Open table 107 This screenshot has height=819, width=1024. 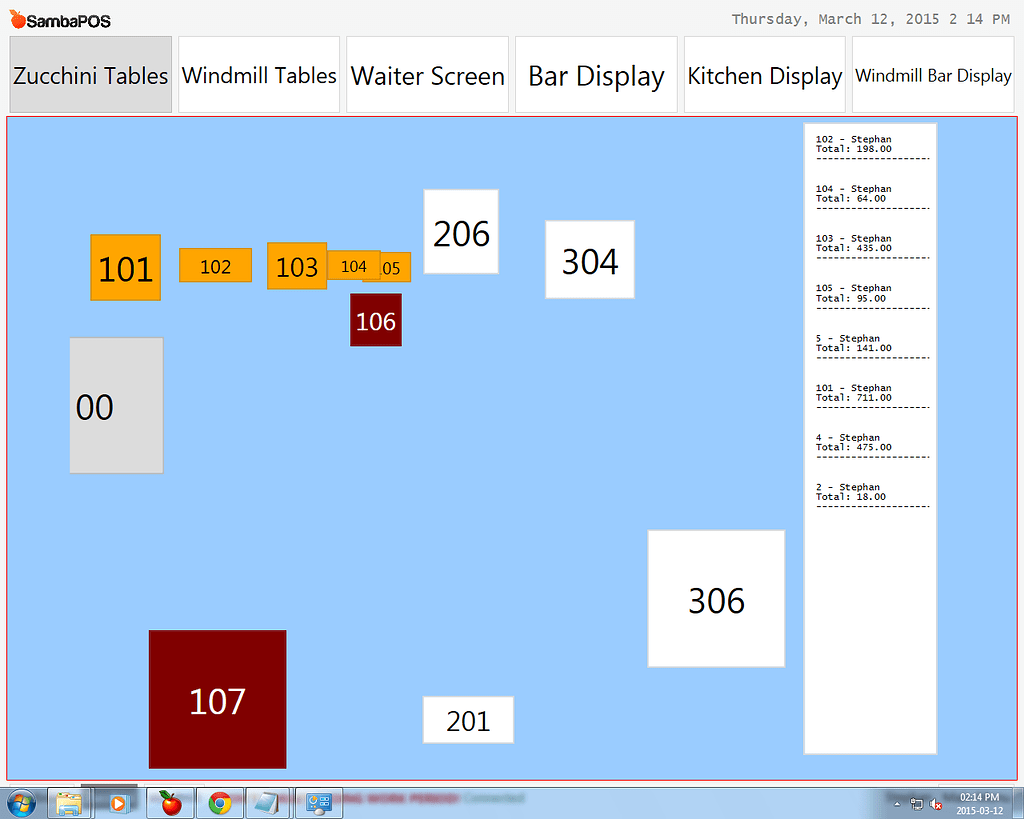(x=217, y=699)
